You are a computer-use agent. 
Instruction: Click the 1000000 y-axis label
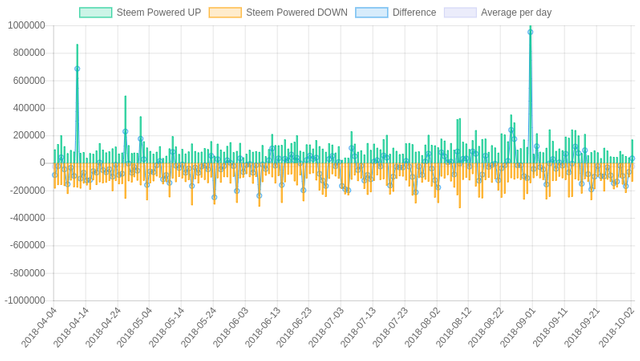(x=27, y=26)
